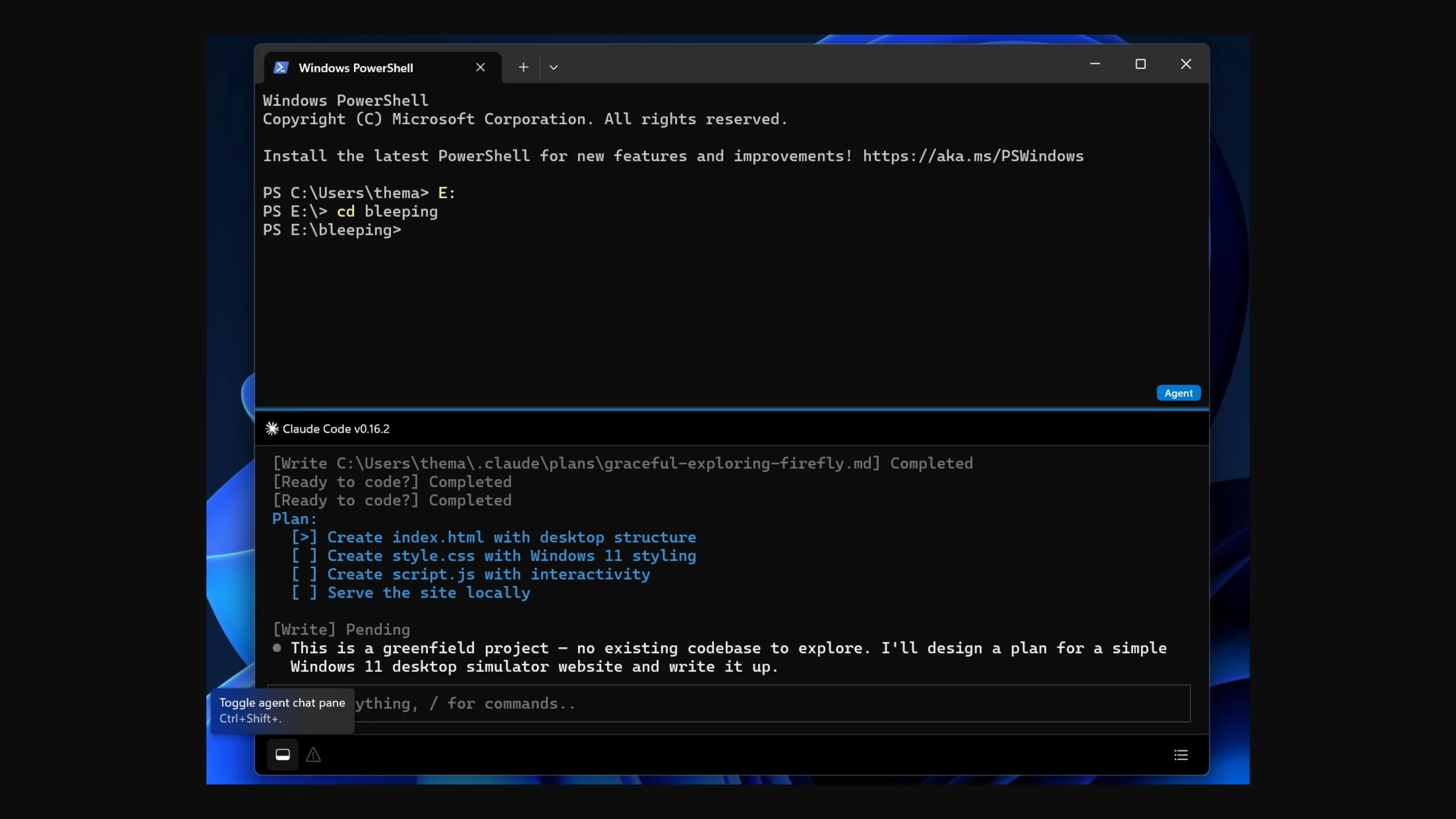Focus the agent chat input field
Image resolution: width=1456 pixels, height=819 pixels.
(729, 703)
